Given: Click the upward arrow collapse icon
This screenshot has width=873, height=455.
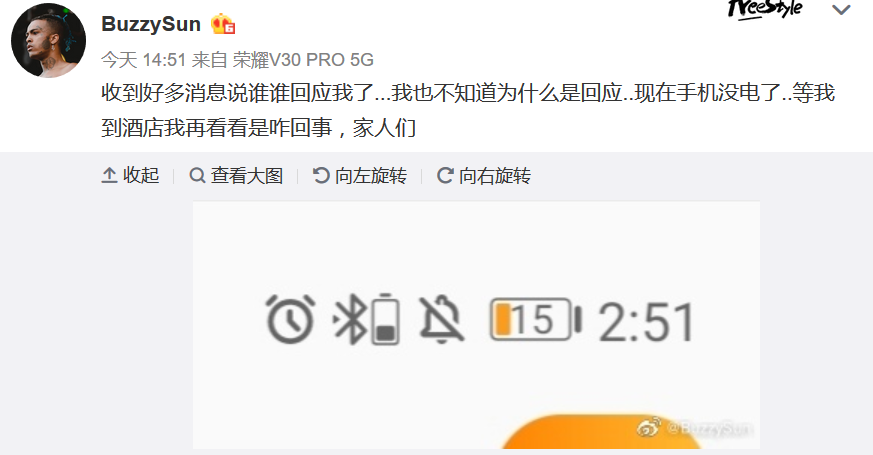Looking at the screenshot, I should pyautogui.click(x=109, y=175).
